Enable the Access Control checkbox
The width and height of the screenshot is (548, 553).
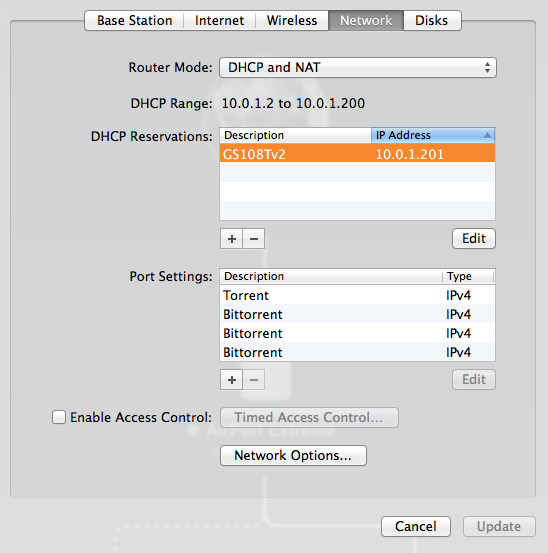[x=59, y=417]
